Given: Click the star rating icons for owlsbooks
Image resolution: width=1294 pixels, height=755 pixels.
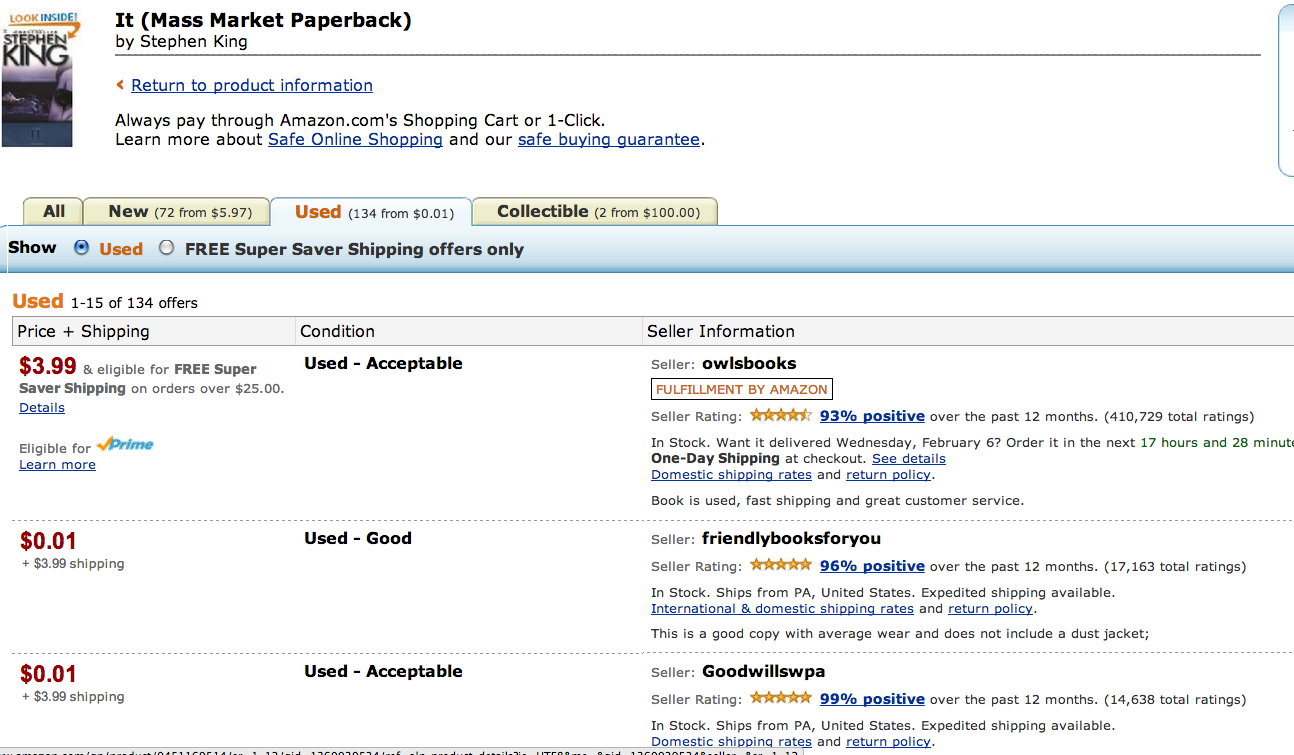Looking at the screenshot, I should click(781, 416).
